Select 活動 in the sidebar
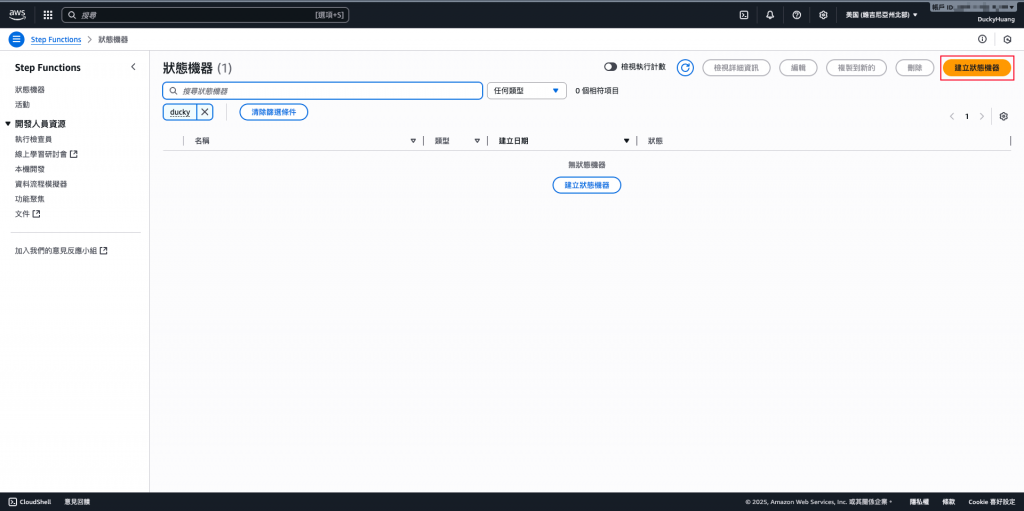 click(22, 105)
